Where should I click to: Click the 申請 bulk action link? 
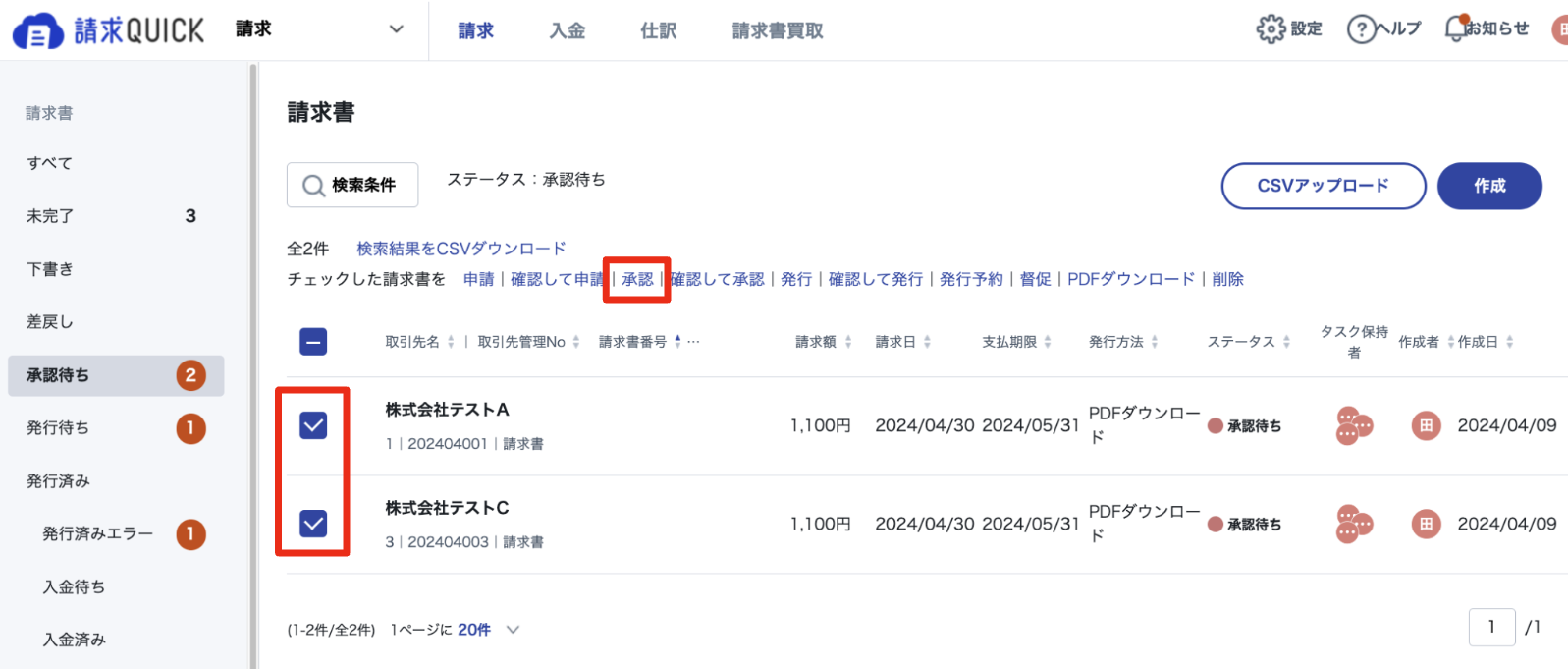479,279
